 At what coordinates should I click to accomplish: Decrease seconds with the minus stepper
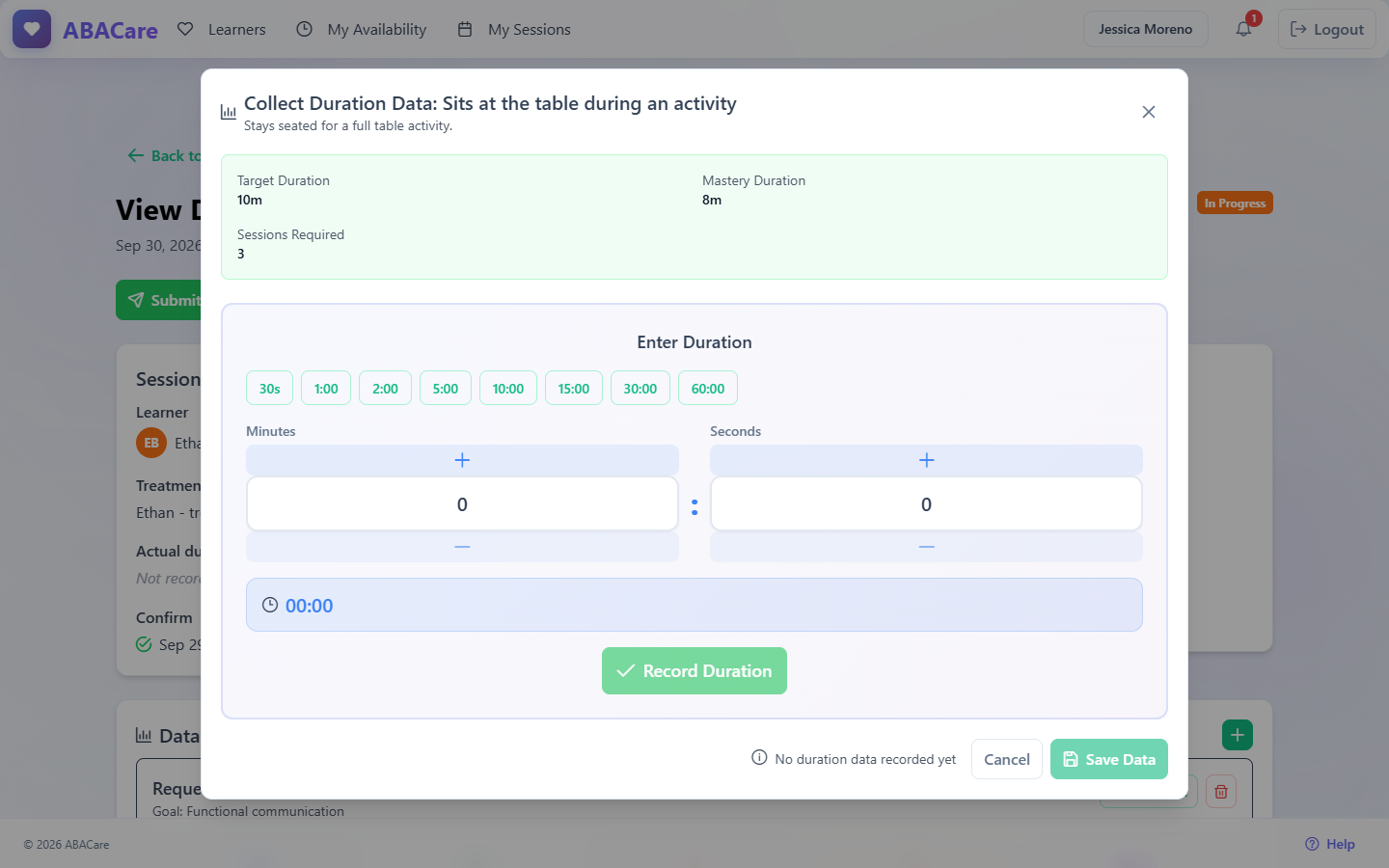tap(926, 547)
